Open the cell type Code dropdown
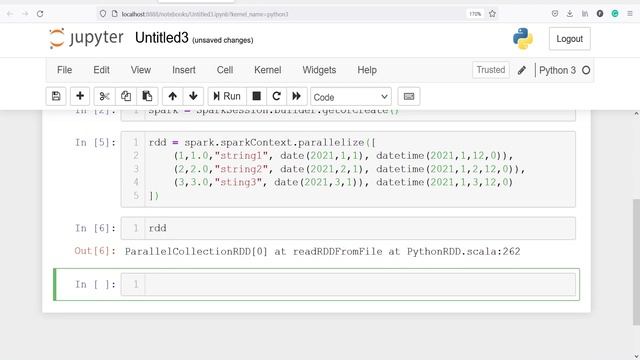 [x=351, y=97]
